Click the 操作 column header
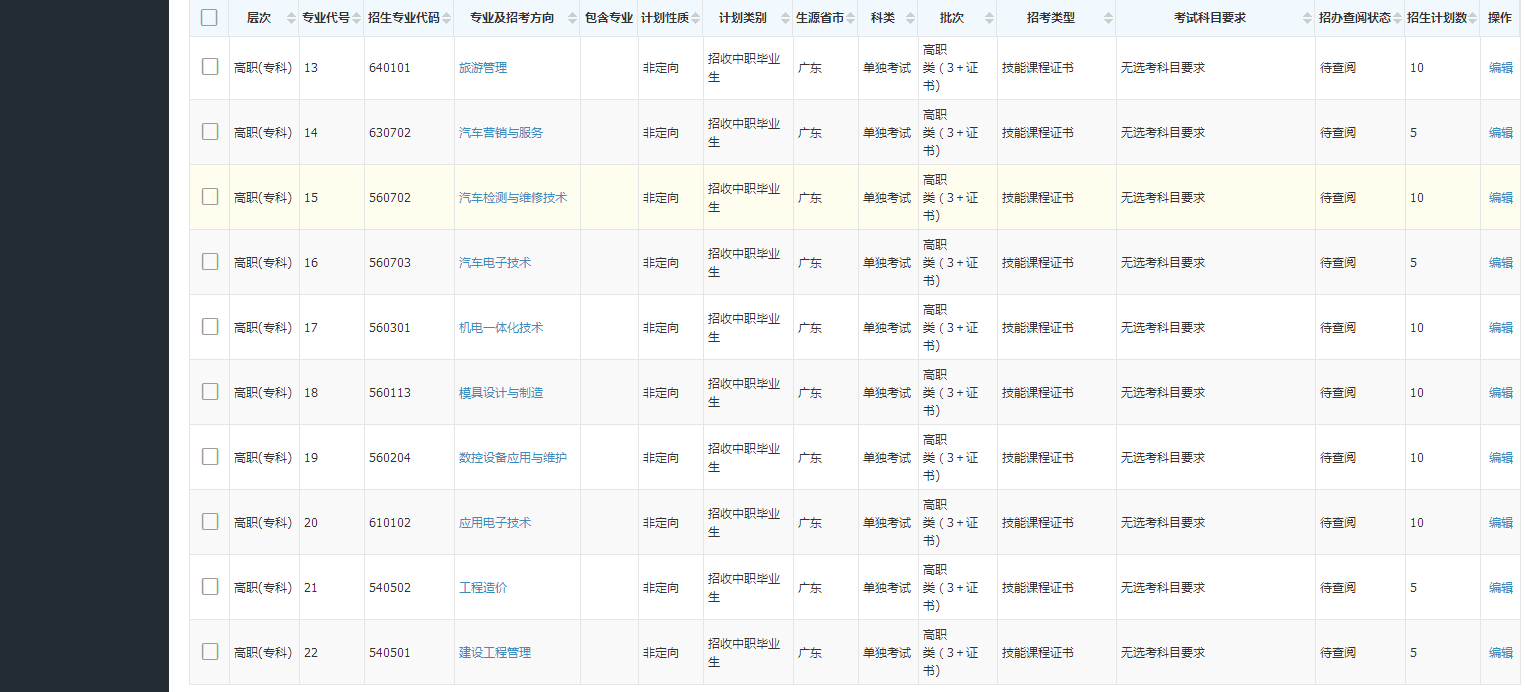 [1500, 18]
